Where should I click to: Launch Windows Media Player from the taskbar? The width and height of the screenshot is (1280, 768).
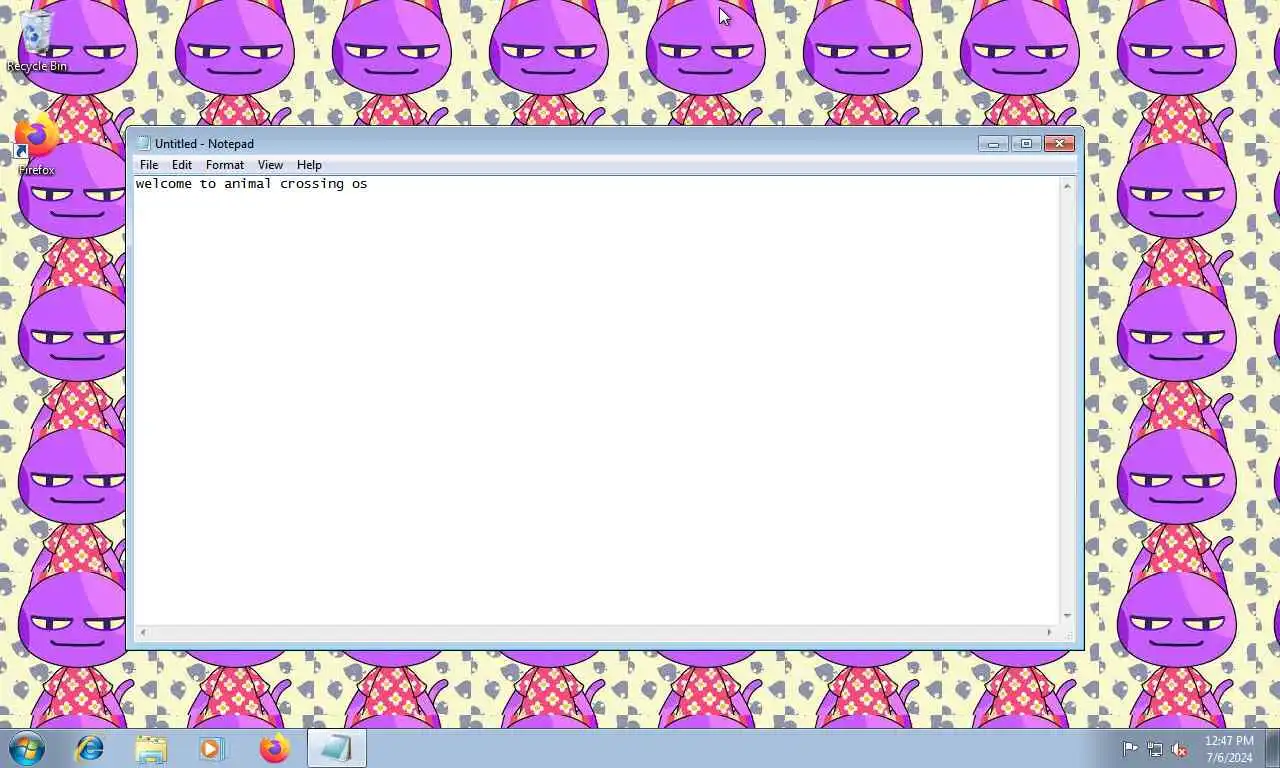212,748
